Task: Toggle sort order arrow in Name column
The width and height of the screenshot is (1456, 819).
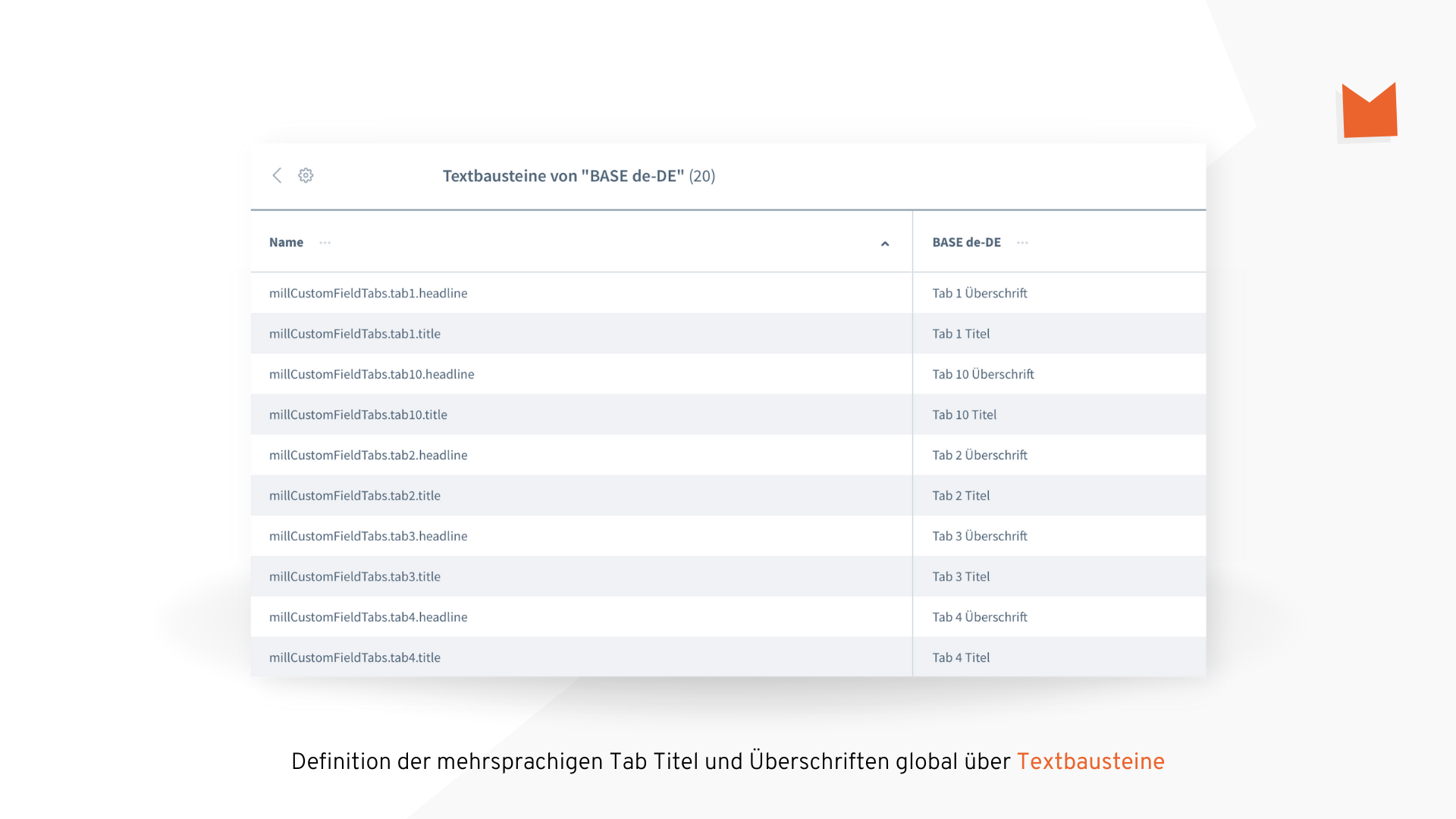Action: 885,243
